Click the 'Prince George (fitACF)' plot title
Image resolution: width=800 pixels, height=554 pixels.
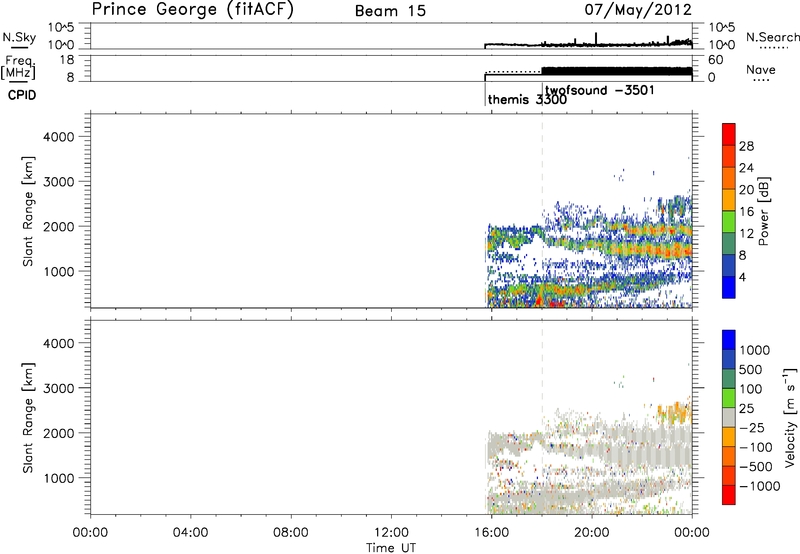[192, 10]
